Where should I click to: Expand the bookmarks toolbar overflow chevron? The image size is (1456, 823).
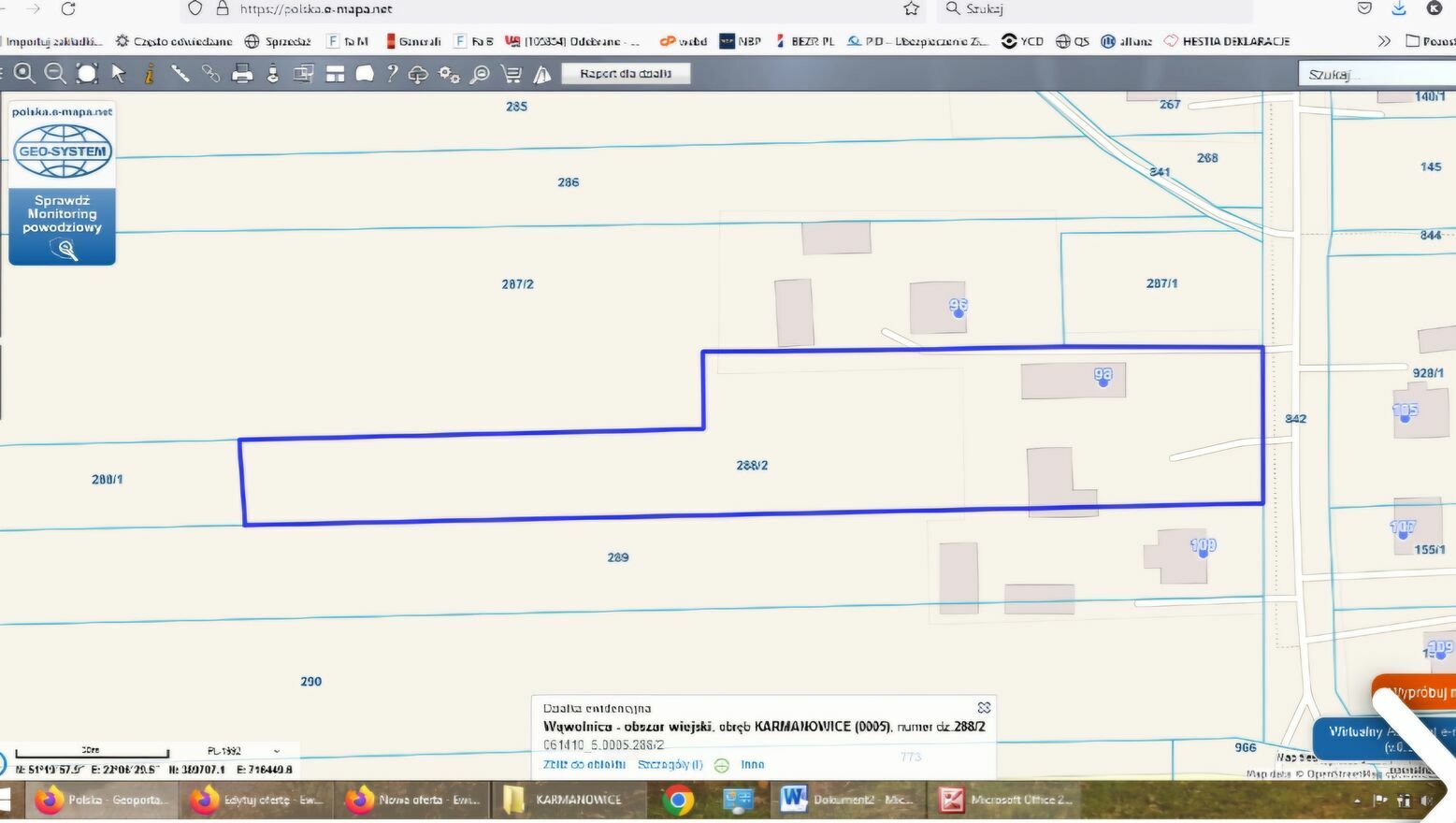[1384, 41]
